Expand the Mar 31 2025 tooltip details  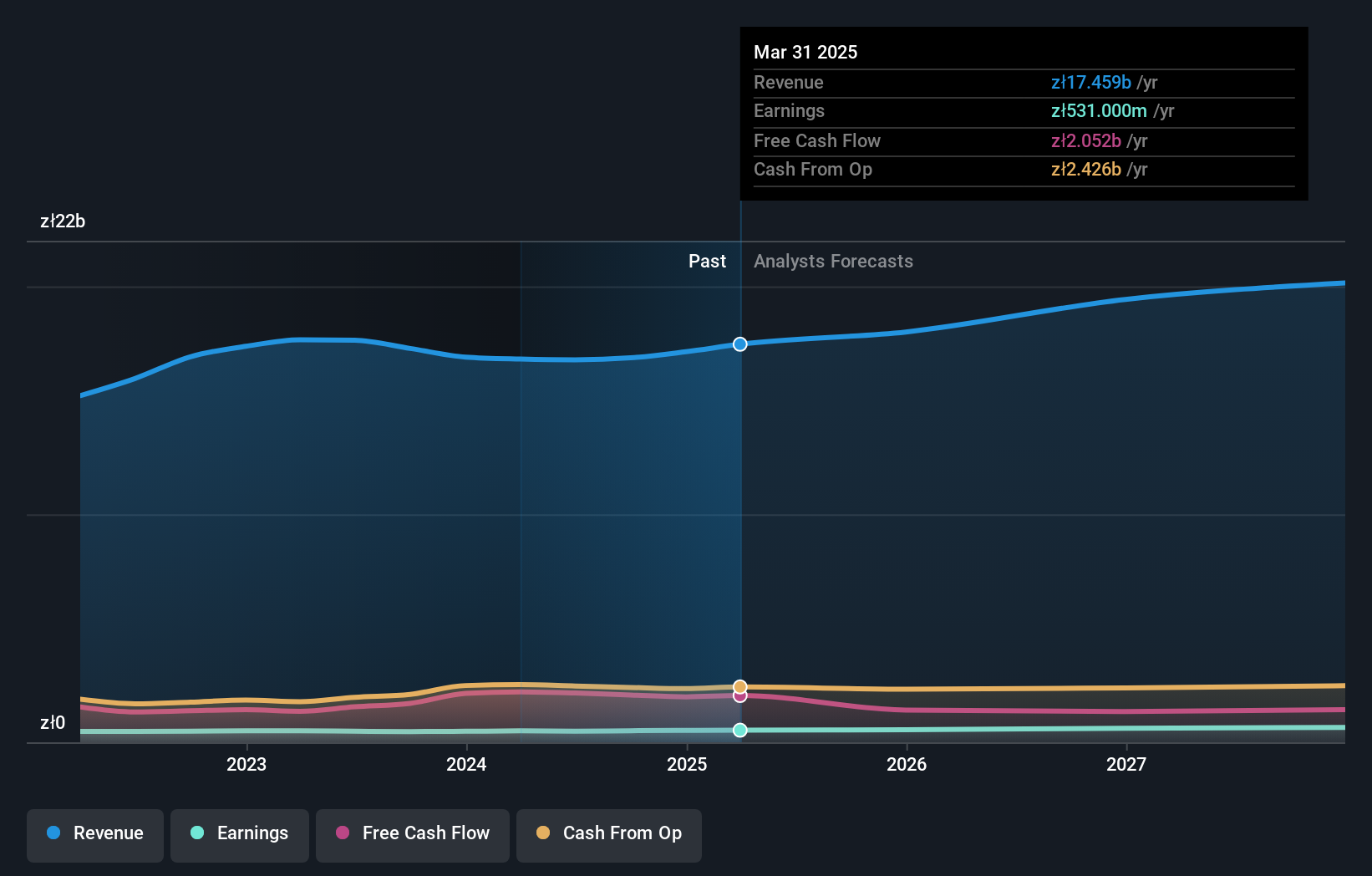pyautogui.click(x=805, y=52)
